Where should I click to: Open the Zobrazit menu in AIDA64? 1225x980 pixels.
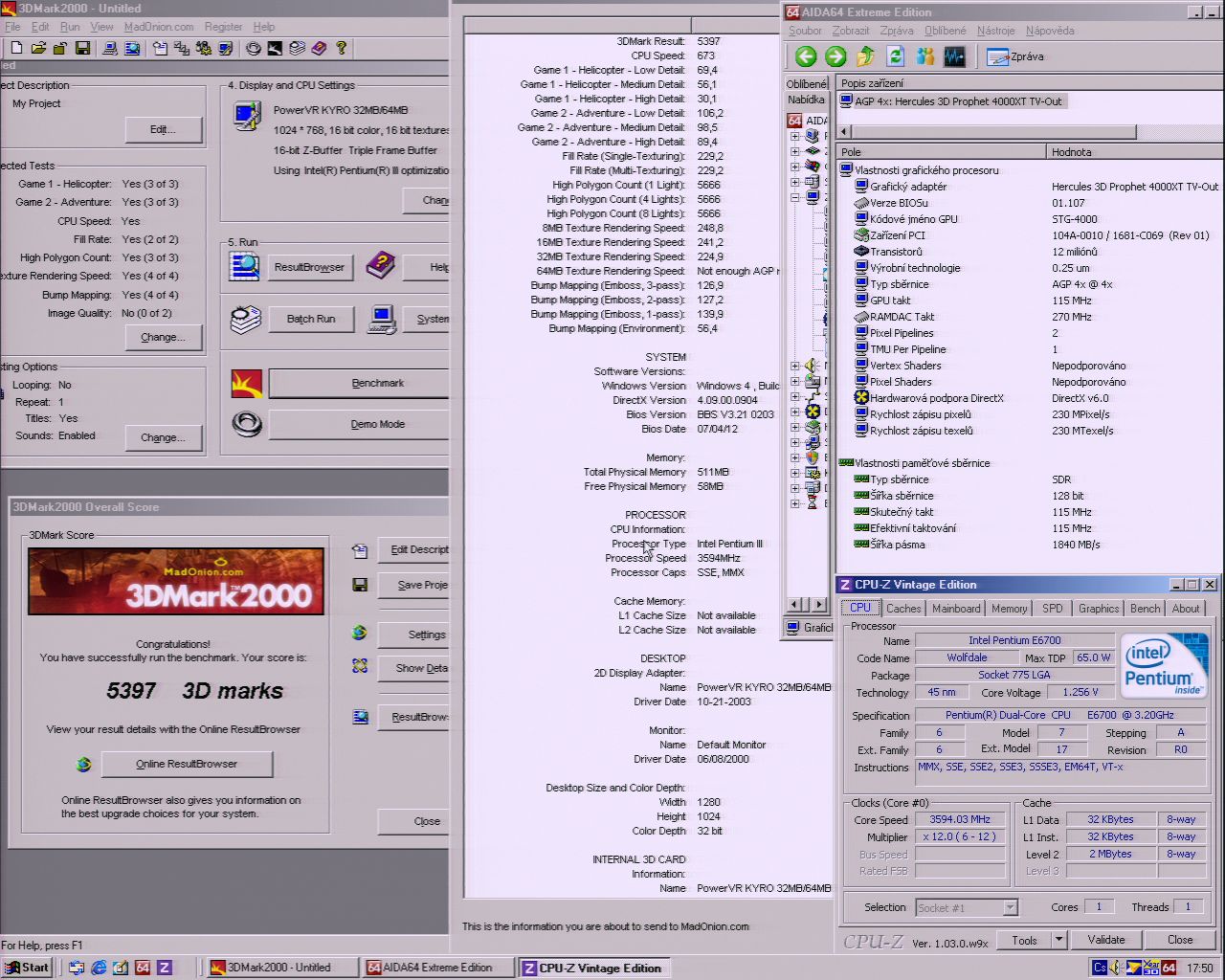(x=851, y=31)
